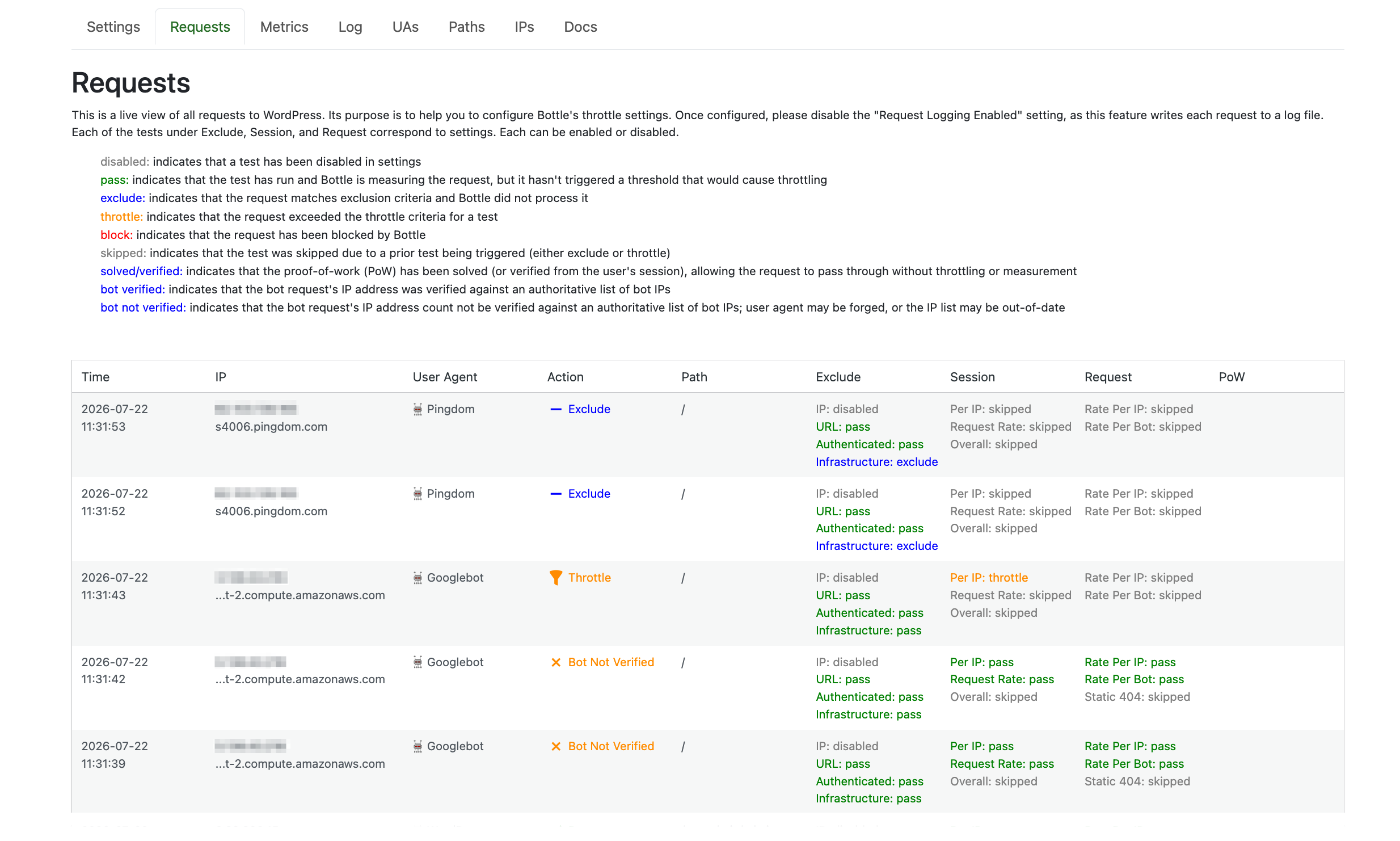Screen dimensions: 1400x841
Task: Click the IP column header
Action: (221, 377)
